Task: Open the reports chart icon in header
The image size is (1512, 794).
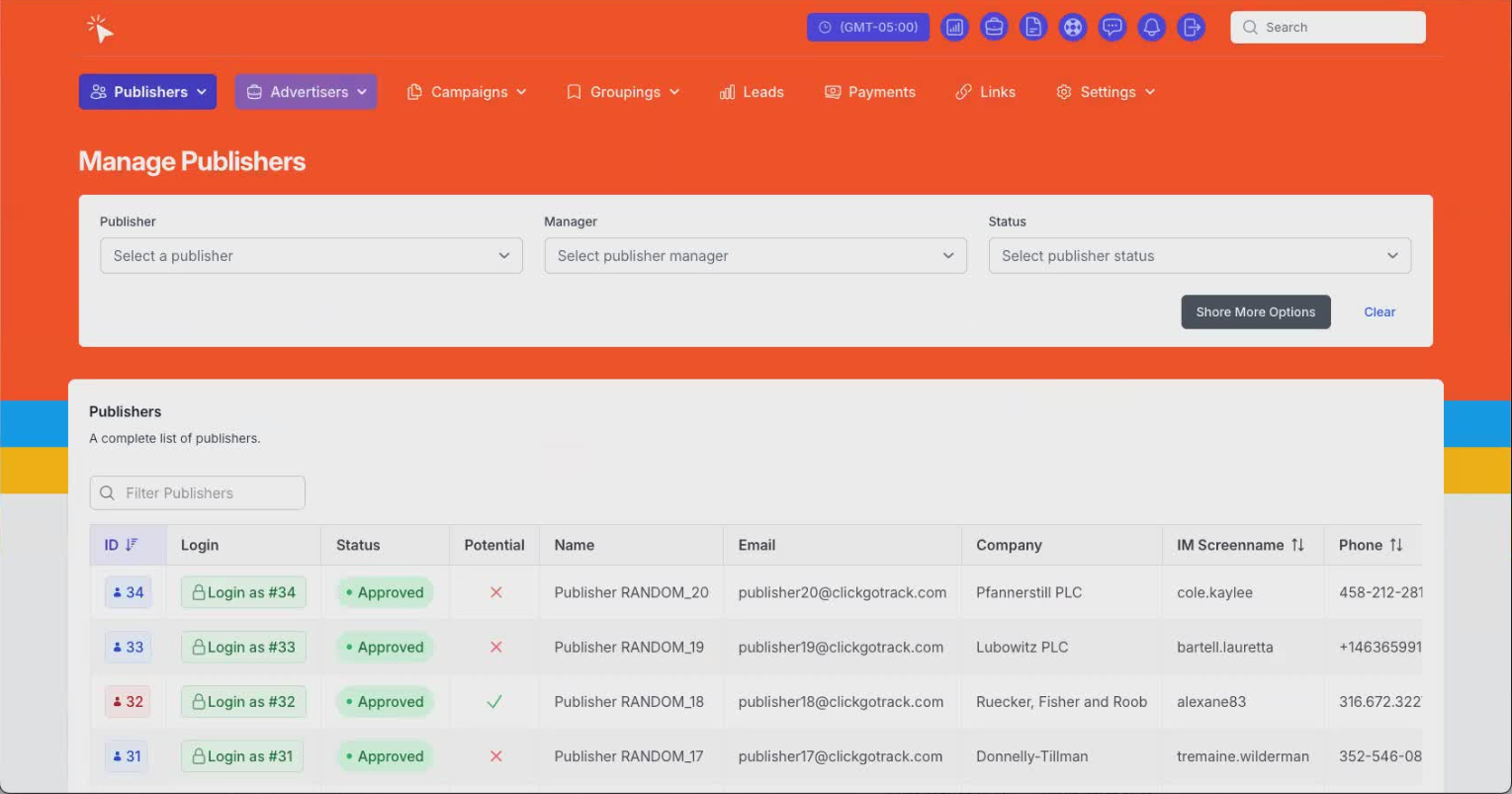Action: coord(954,28)
